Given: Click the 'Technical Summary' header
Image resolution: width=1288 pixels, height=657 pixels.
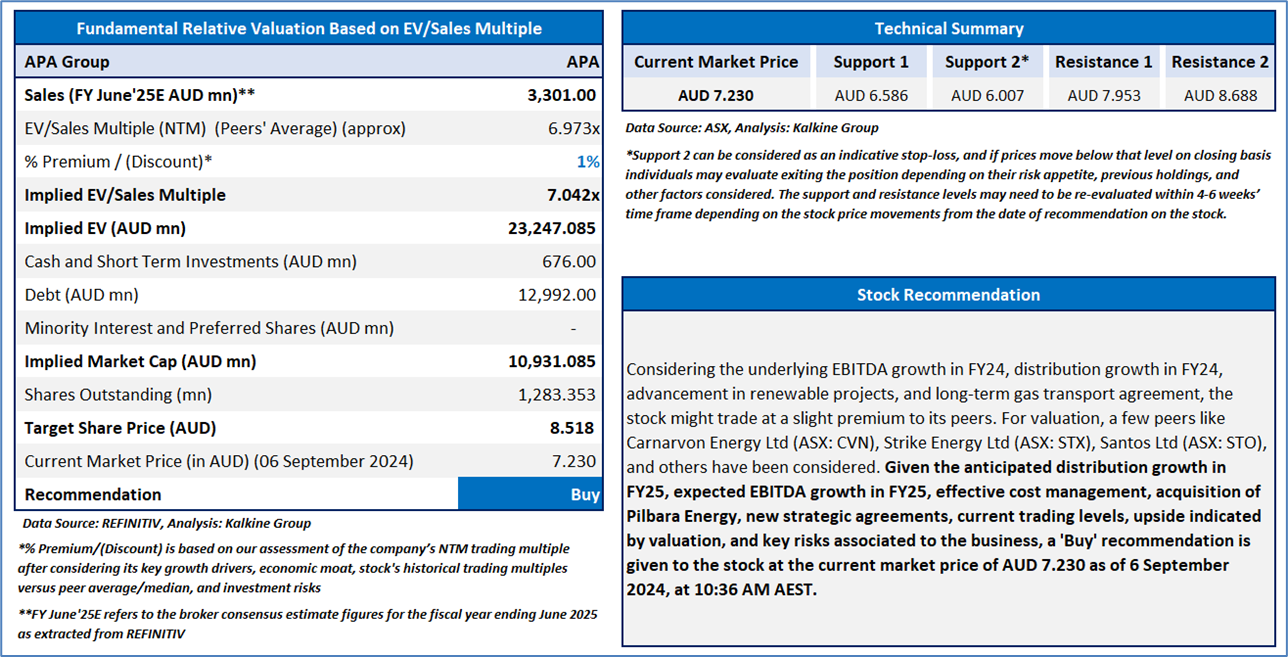Looking at the screenshot, I should (x=949, y=28).
